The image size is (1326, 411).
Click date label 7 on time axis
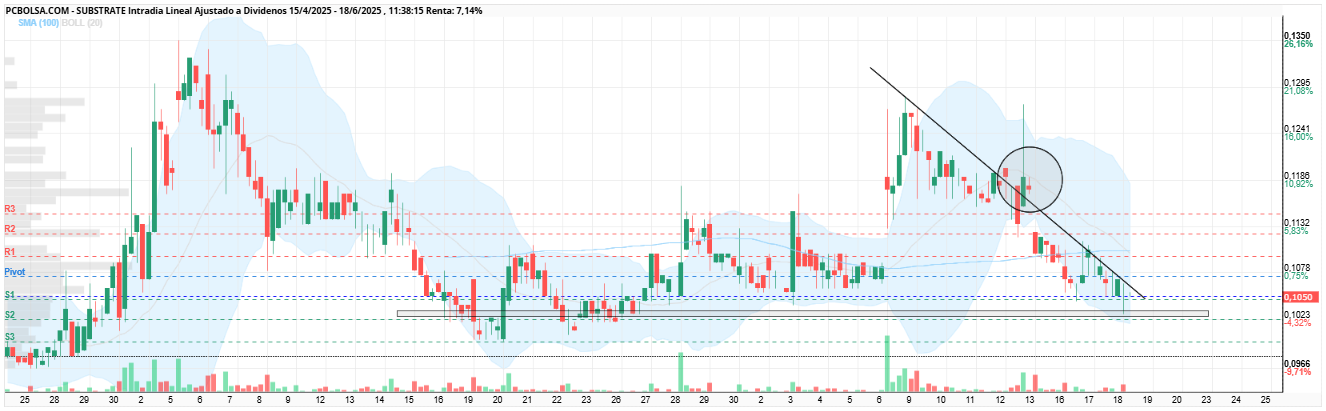pyautogui.click(x=229, y=399)
